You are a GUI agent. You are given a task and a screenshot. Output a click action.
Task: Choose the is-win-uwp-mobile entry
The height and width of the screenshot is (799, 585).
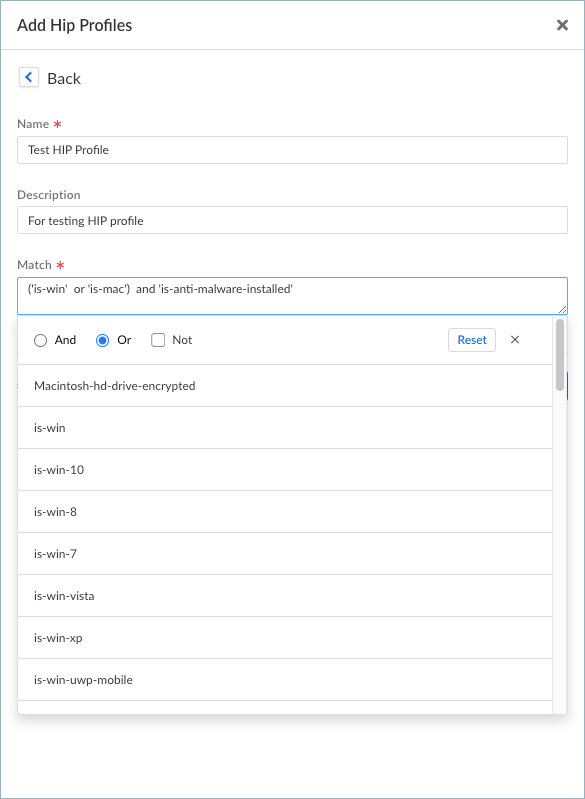pos(285,680)
